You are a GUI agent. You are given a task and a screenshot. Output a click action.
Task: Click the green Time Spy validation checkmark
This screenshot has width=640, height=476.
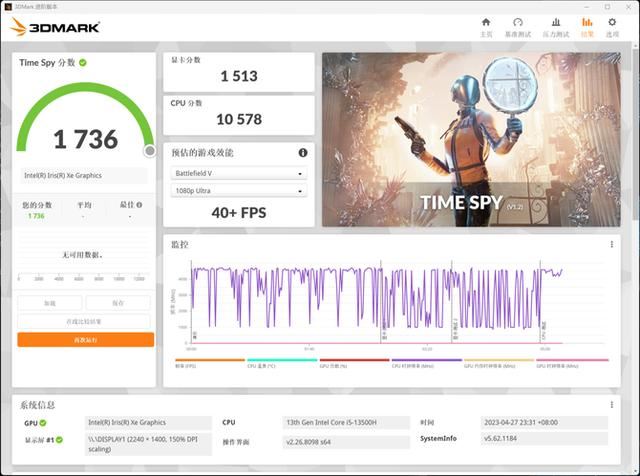pos(83,63)
